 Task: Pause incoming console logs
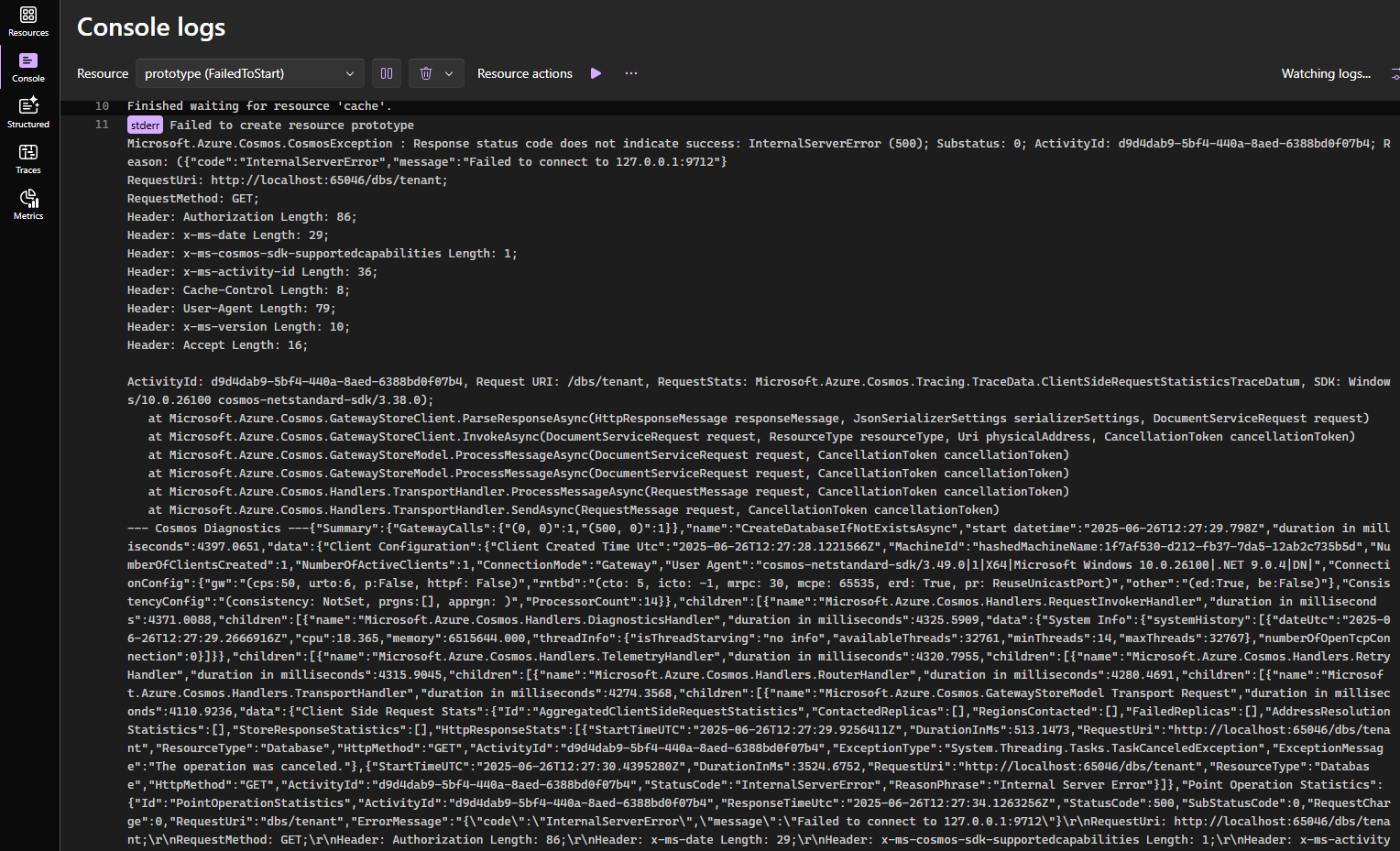(387, 73)
